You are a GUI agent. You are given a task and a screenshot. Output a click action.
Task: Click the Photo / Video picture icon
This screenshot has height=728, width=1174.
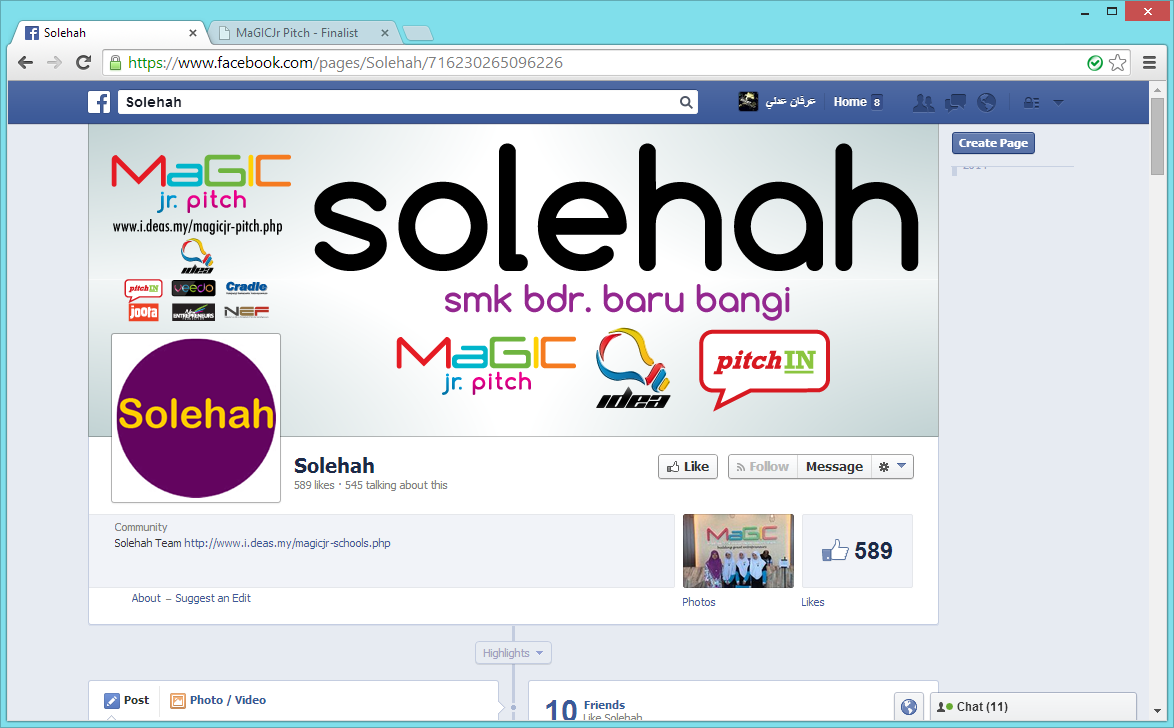pyautogui.click(x=177, y=701)
